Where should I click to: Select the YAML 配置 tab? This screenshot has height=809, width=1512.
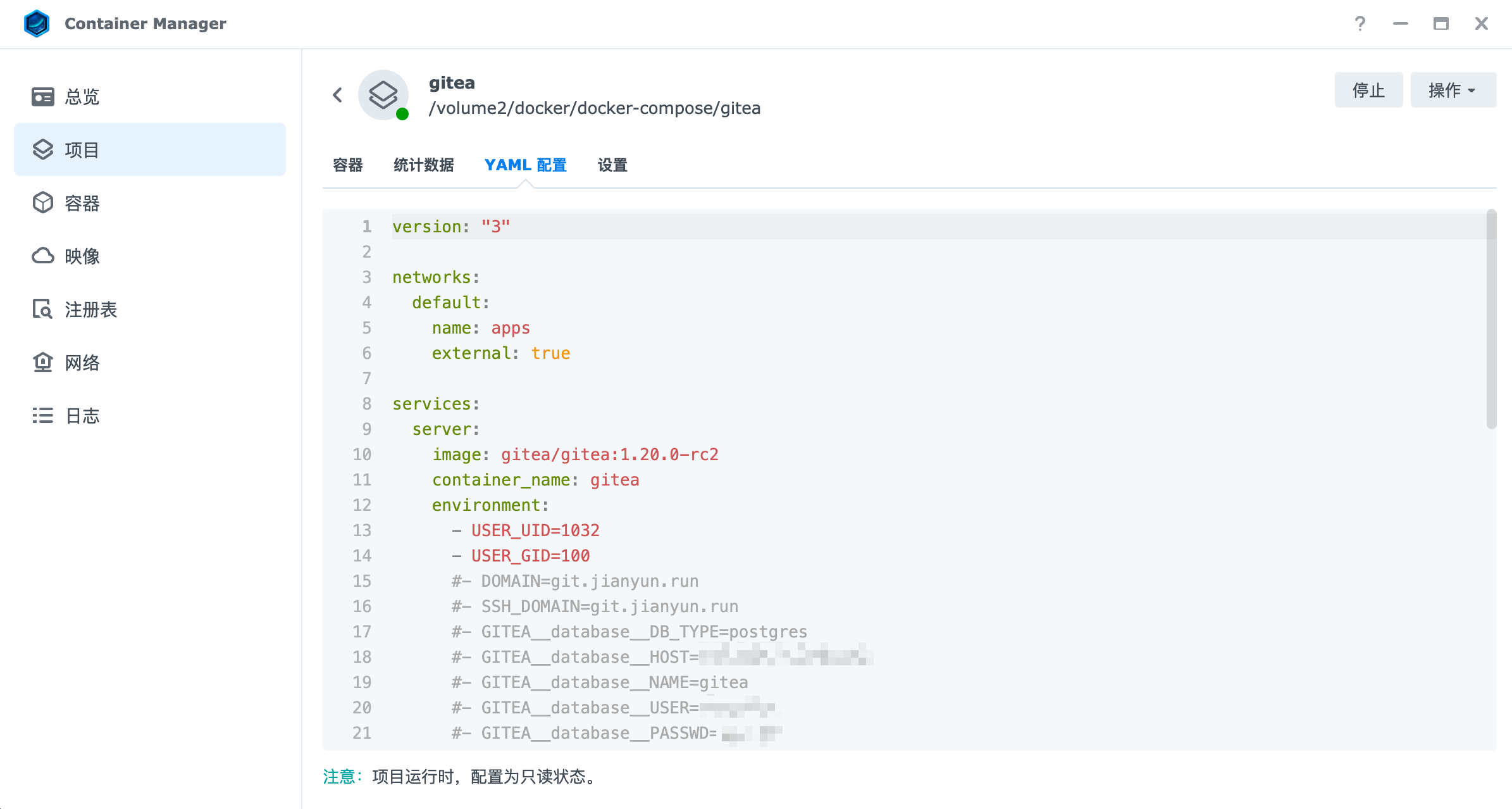pyautogui.click(x=525, y=165)
